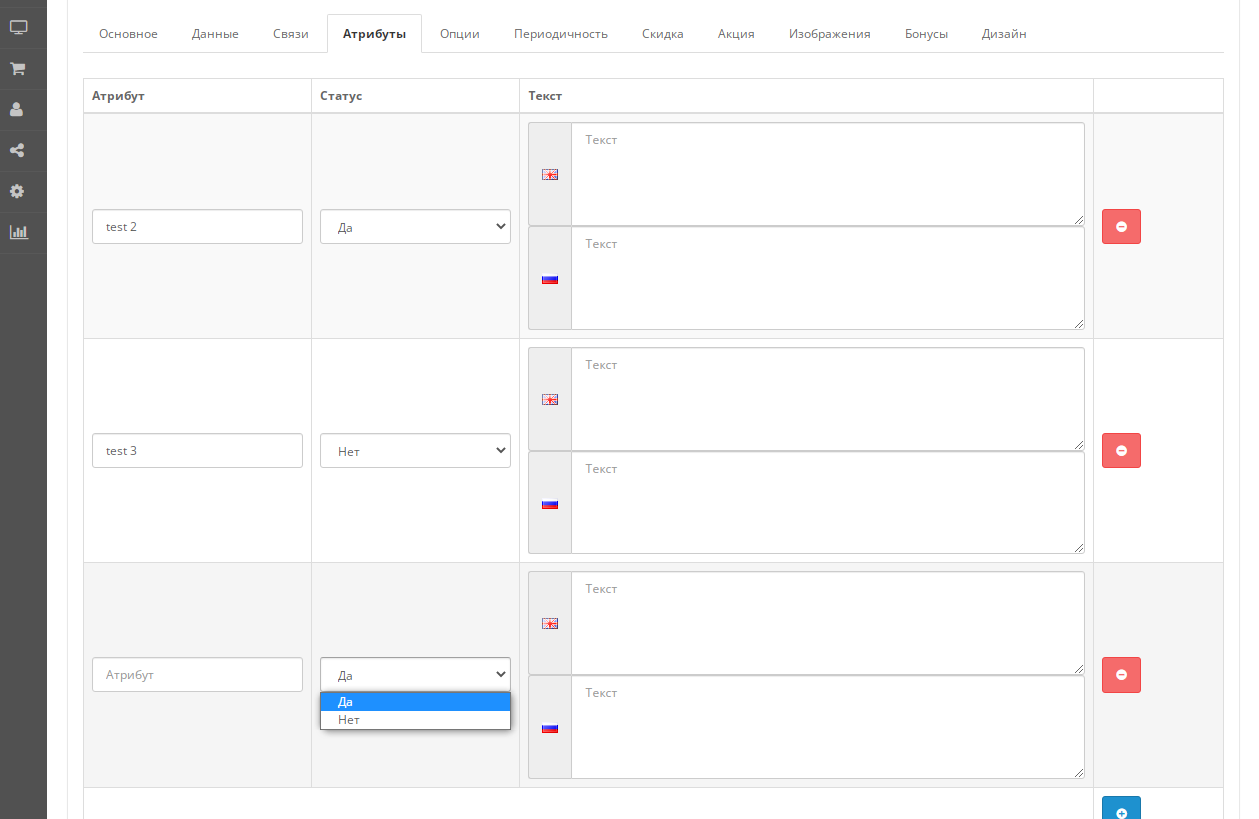Focus the empty Атрибут input field
This screenshot has width=1259, height=819.
(197, 675)
